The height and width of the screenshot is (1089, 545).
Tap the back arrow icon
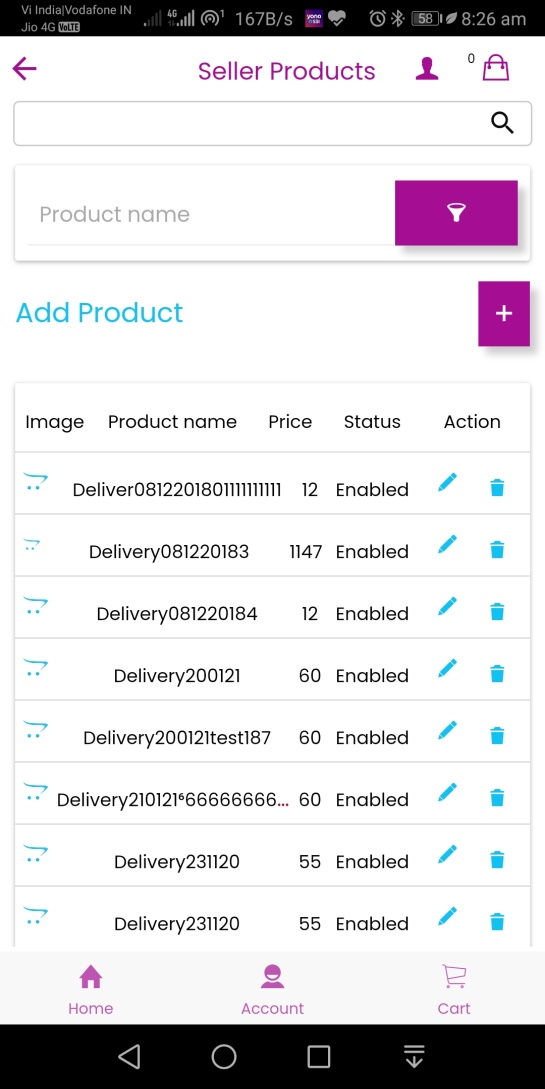tap(24, 69)
